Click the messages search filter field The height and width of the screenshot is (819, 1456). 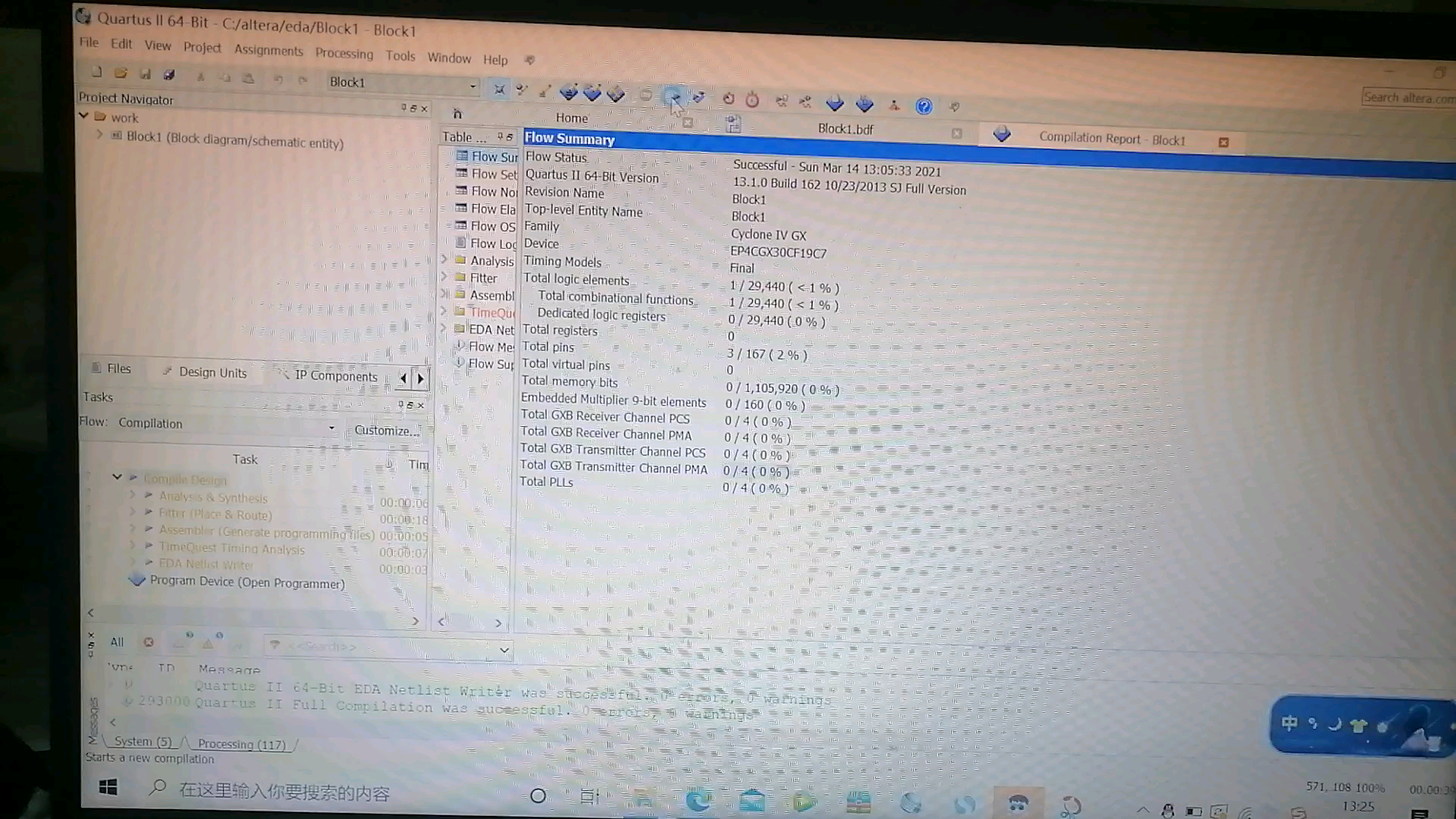pyautogui.click(x=387, y=648)
